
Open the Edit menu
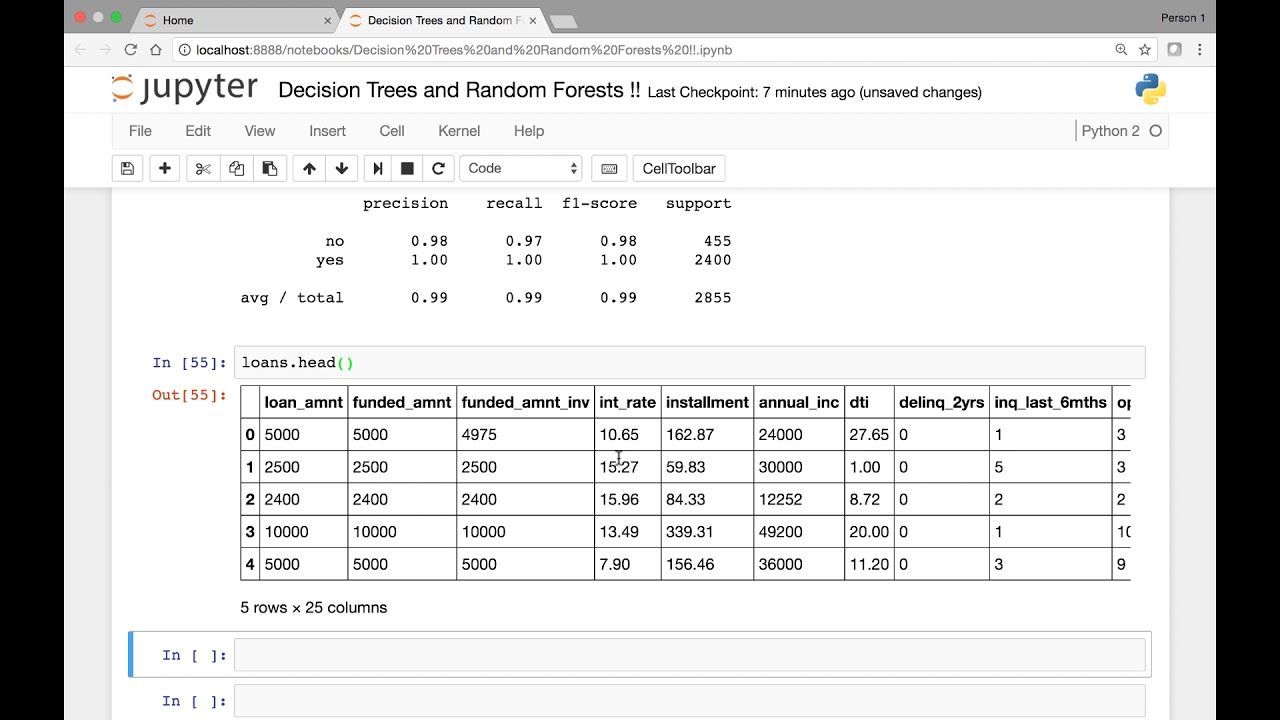click(x=198, y=131)
